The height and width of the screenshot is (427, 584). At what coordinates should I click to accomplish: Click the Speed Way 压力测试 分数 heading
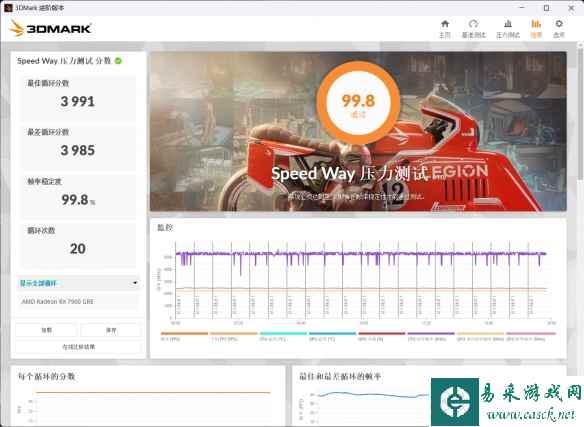(64, 61)
